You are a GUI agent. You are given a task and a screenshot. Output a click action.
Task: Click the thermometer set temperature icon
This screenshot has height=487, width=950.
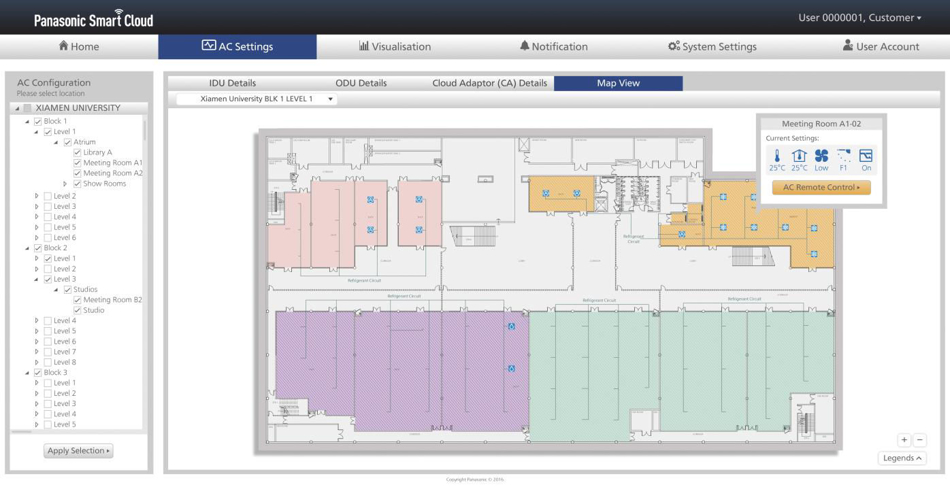[777, 156]
